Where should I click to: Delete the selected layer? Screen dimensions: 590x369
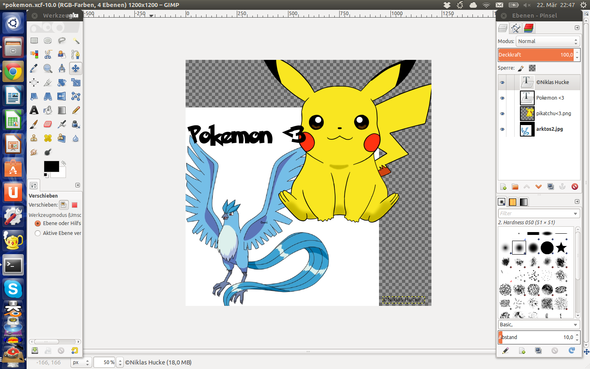click(x=575, y=187)
